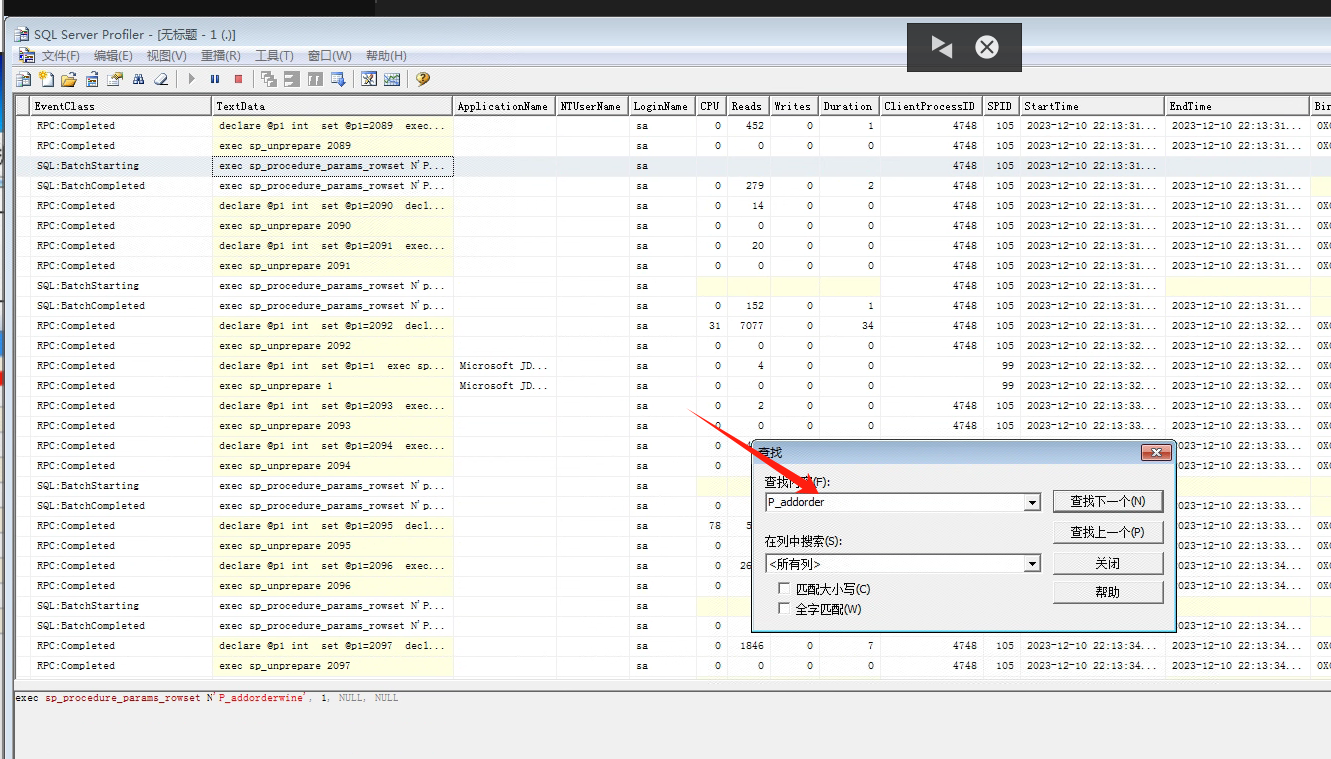Click Reads value 452
This screenshot has height=759, width=1331.
tap(754, 126)
